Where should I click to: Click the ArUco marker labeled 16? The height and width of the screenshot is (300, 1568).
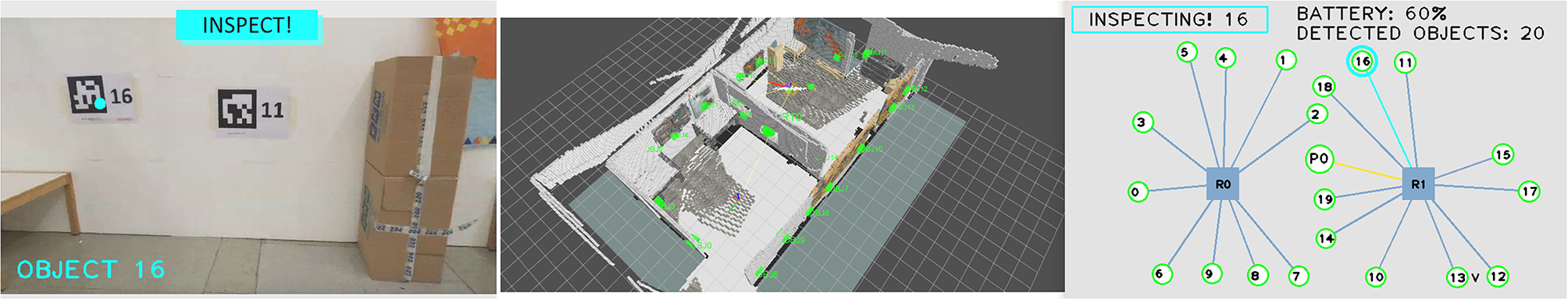(87, 95)
